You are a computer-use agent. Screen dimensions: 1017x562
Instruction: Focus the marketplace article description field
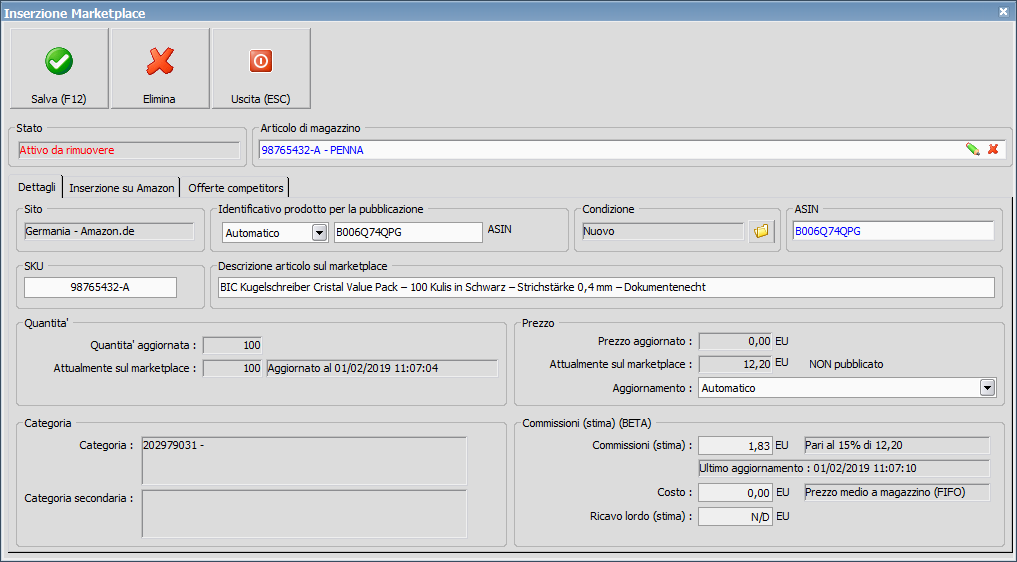coord(606,287)
